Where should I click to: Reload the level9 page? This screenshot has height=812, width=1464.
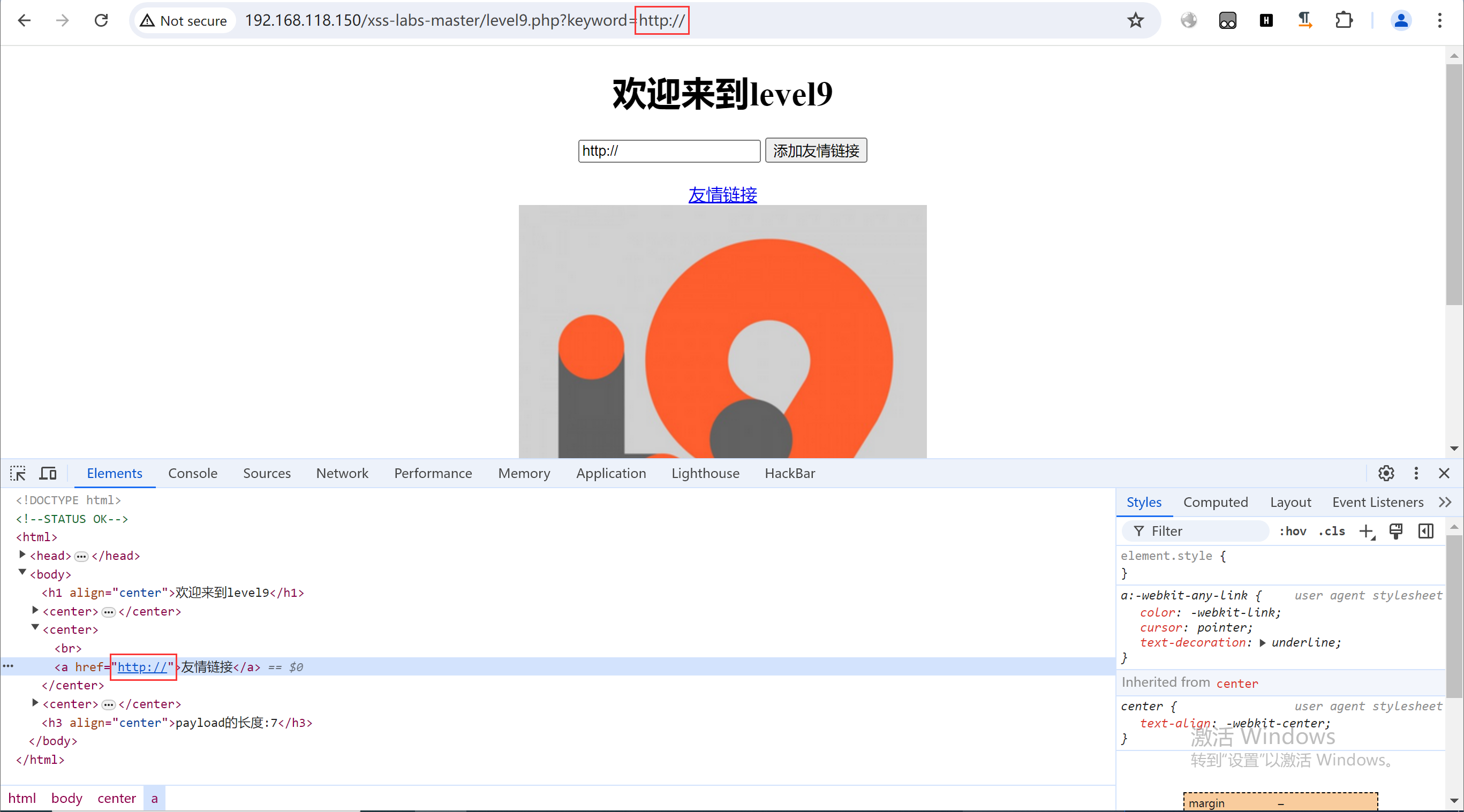click(x=101, y=20)
